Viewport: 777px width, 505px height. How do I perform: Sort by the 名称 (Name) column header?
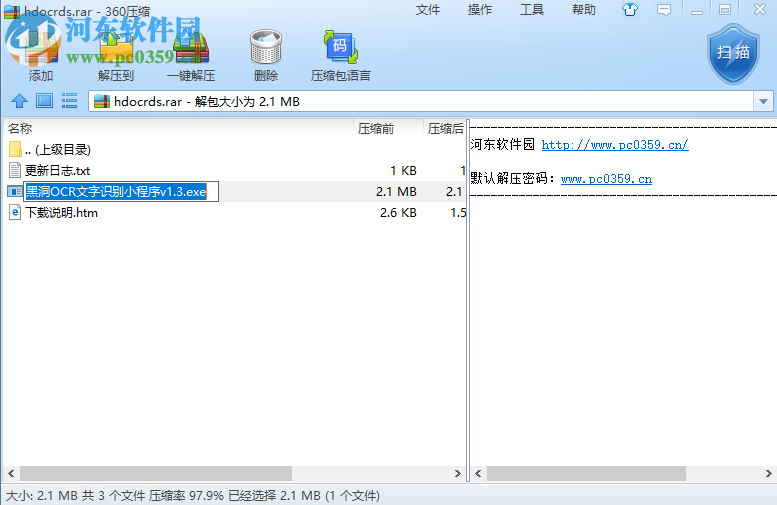178,129
